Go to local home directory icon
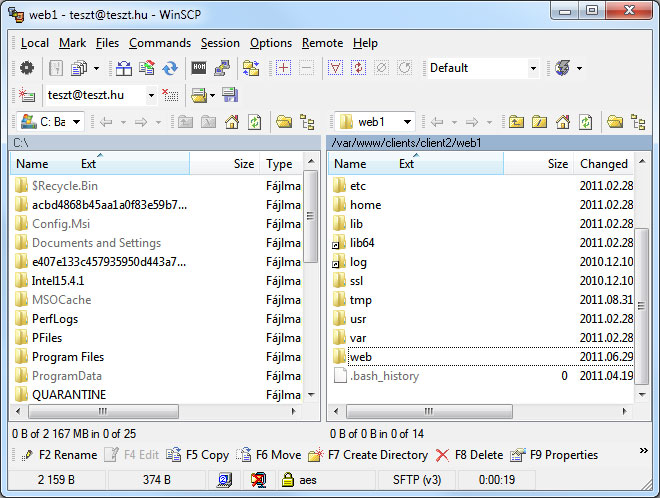This screenshot has height=498, width=660. (232, 123)
